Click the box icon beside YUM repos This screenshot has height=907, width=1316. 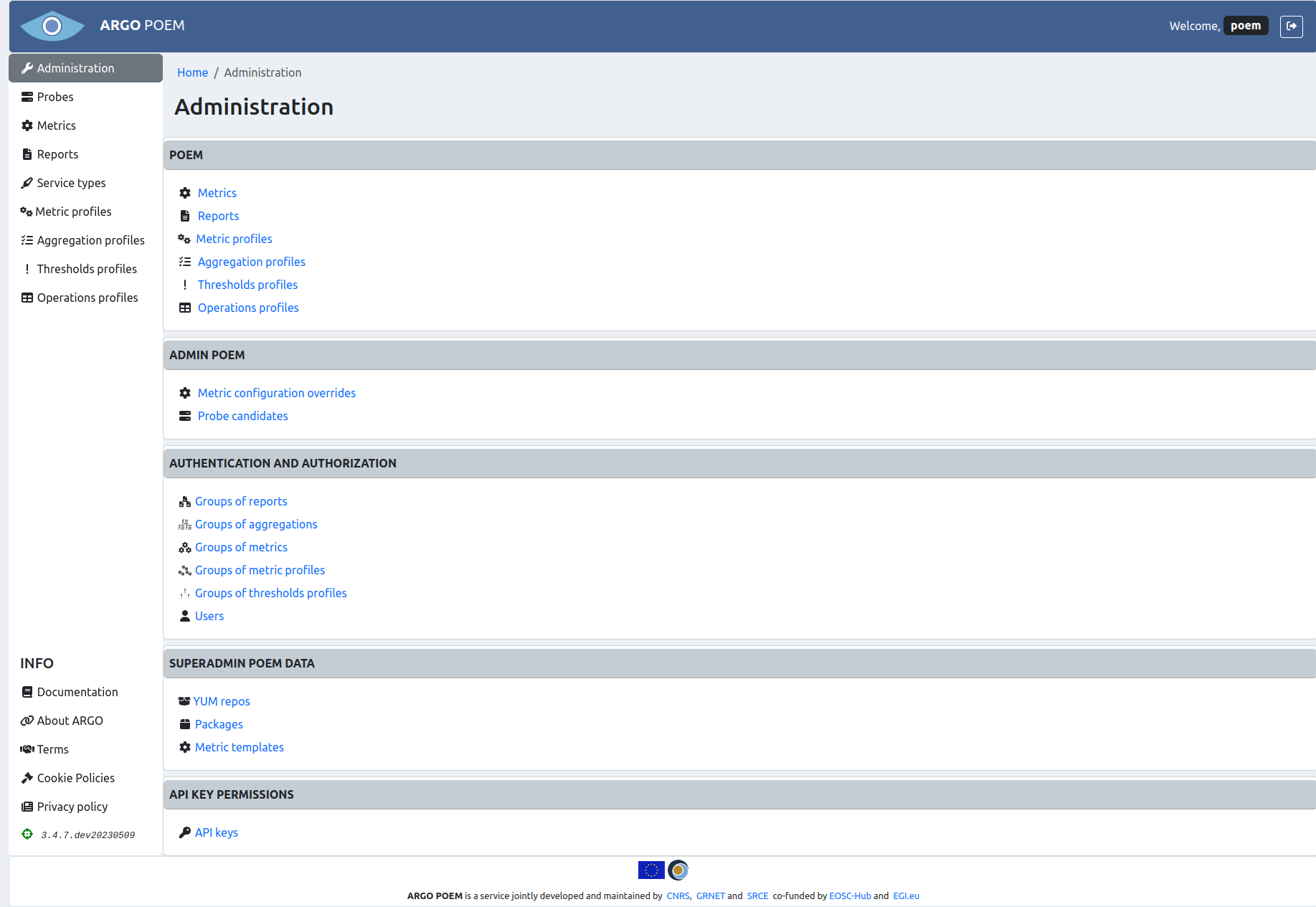184,701
